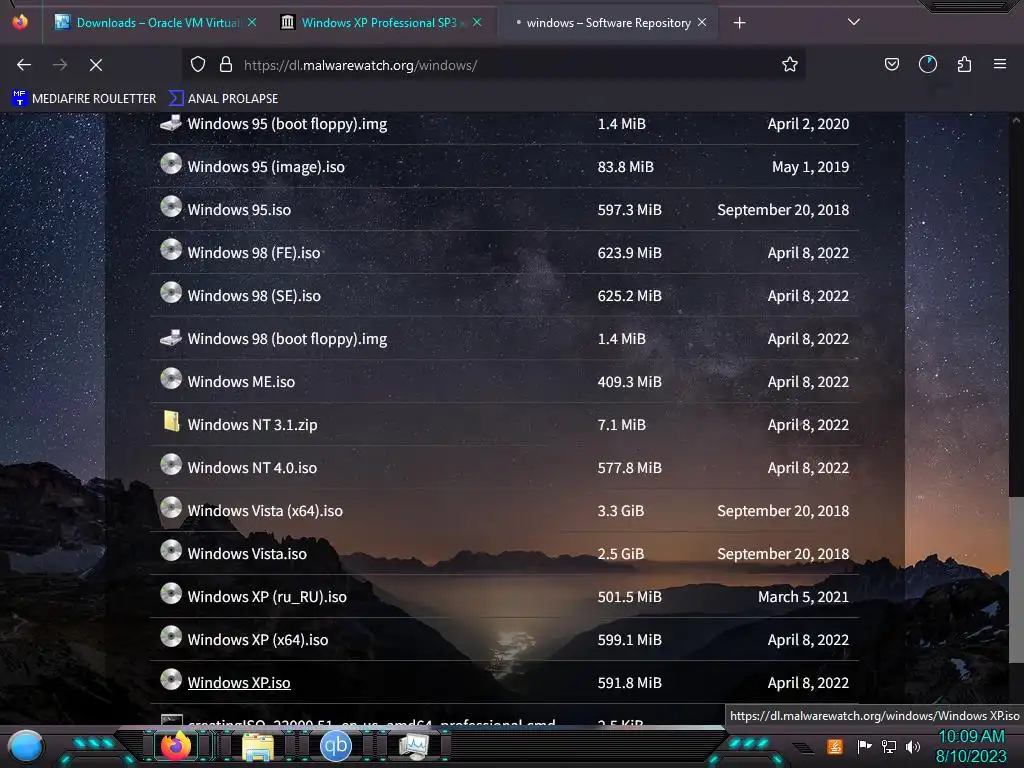Screen dimensions: 1024x768
Task: Open File Explorer from the taskbar
Action: 258,746
